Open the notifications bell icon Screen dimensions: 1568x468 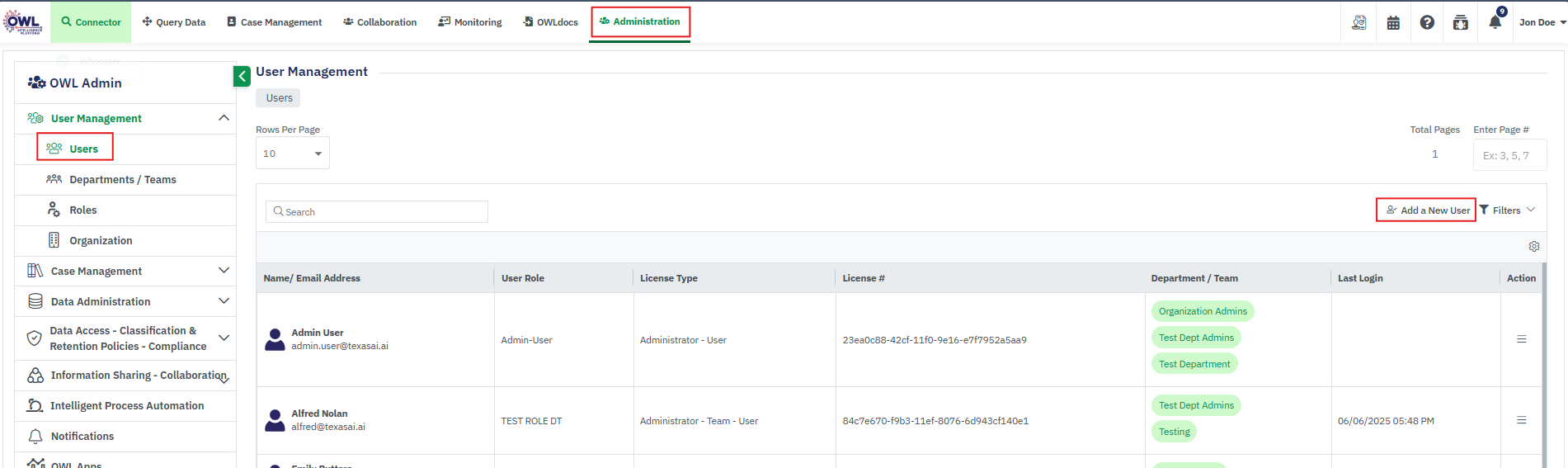click(1495, 22)
